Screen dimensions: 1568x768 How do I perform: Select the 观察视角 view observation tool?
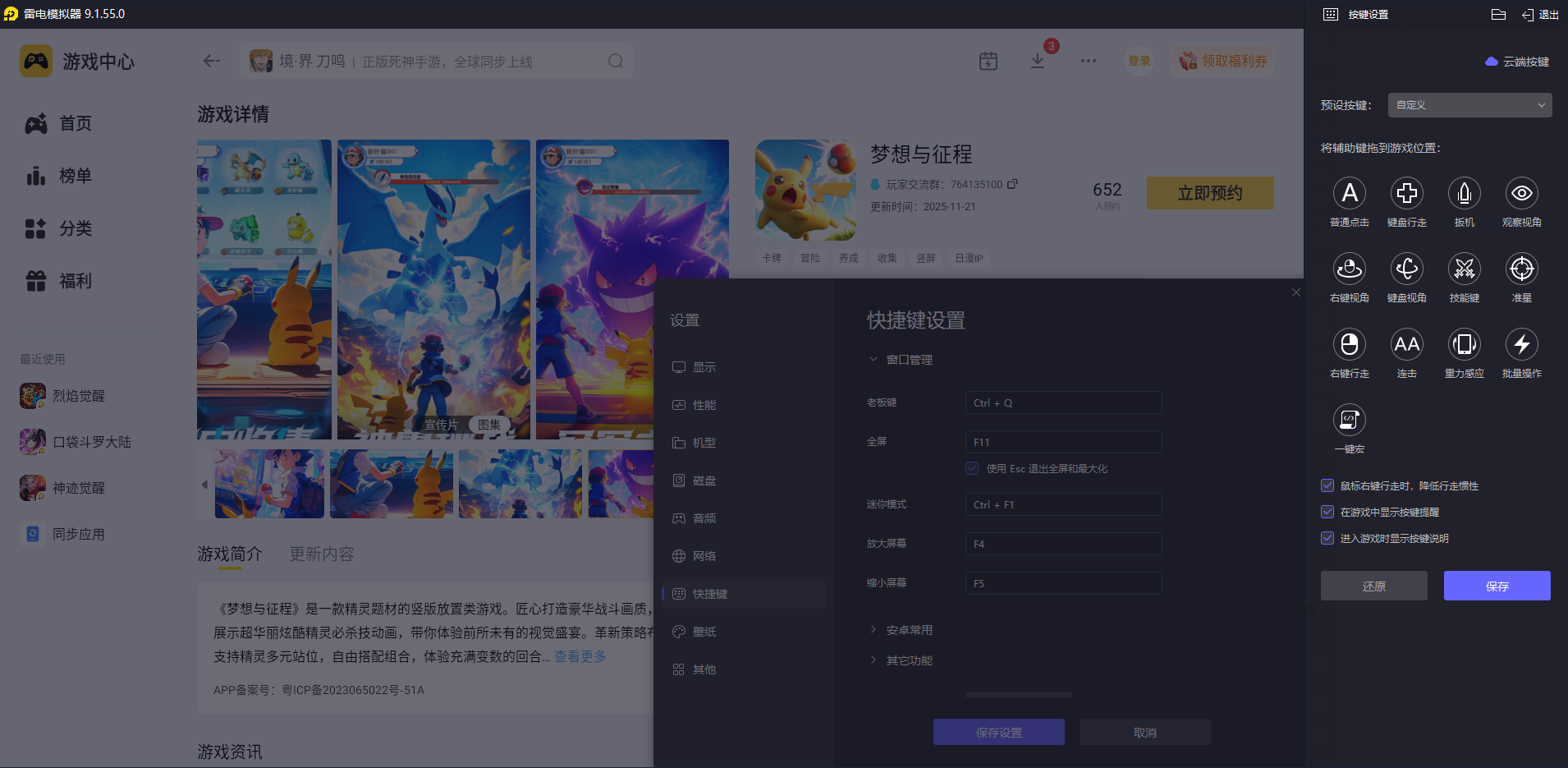tap(1521, 193)
